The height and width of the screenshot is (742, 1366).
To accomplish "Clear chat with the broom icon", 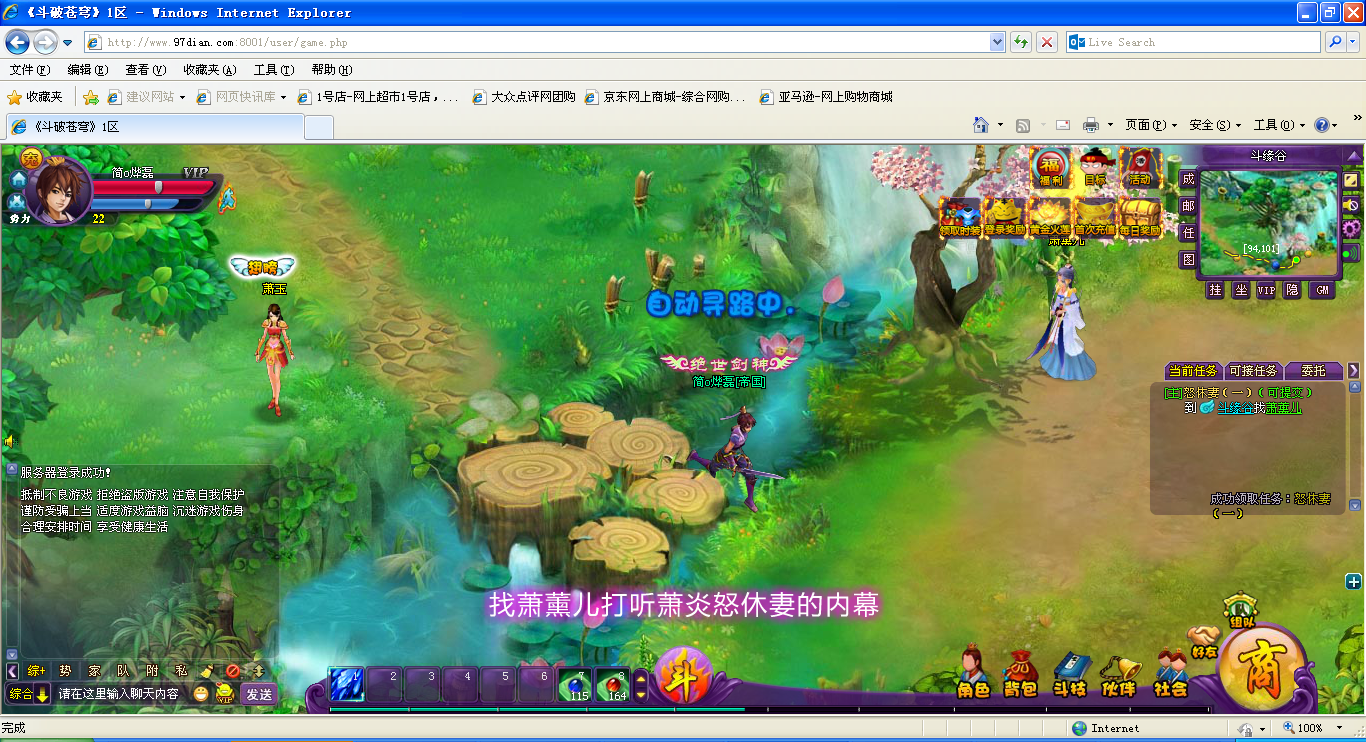I will coord(207,671).
